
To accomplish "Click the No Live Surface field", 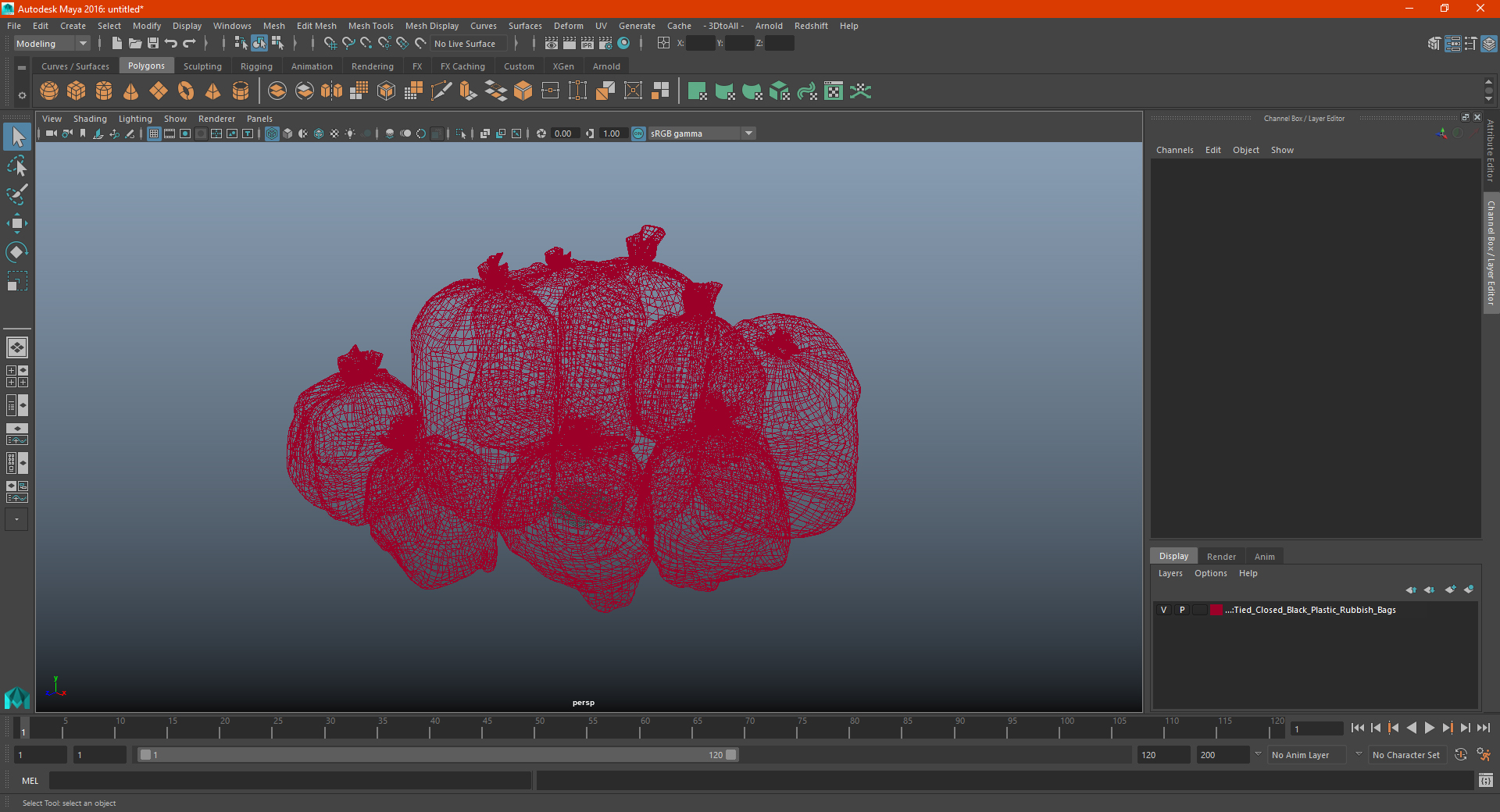I will coord(469,44).
